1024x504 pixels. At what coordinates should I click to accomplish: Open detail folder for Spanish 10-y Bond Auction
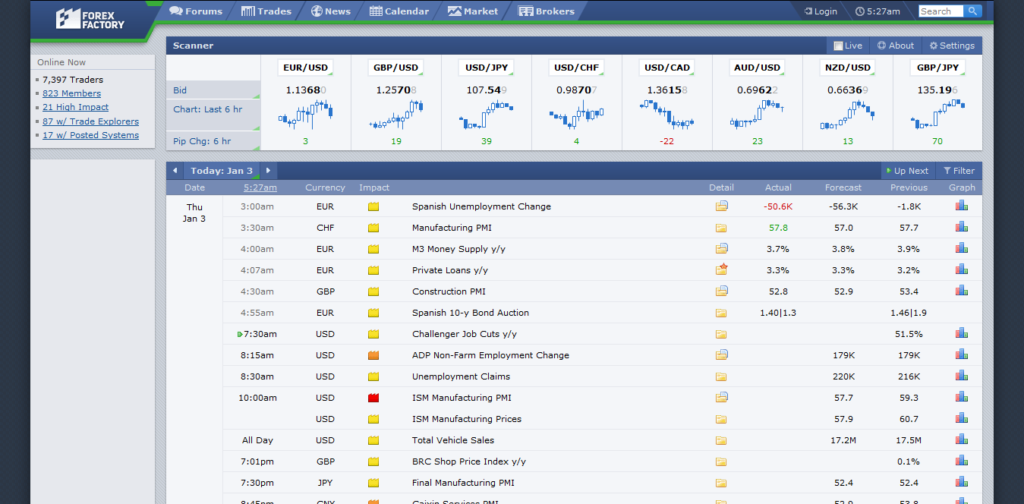pyautogui.click(x=721, y=313)
